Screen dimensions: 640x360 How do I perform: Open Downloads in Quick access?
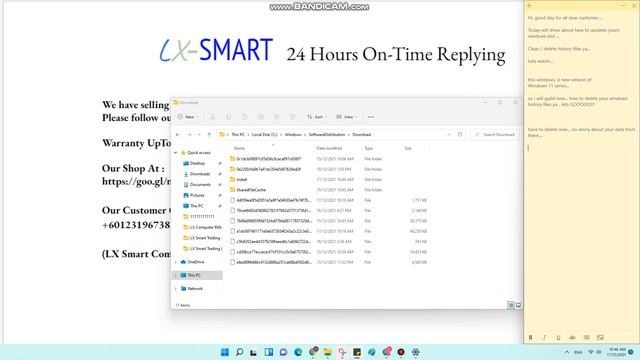[200, 174]
